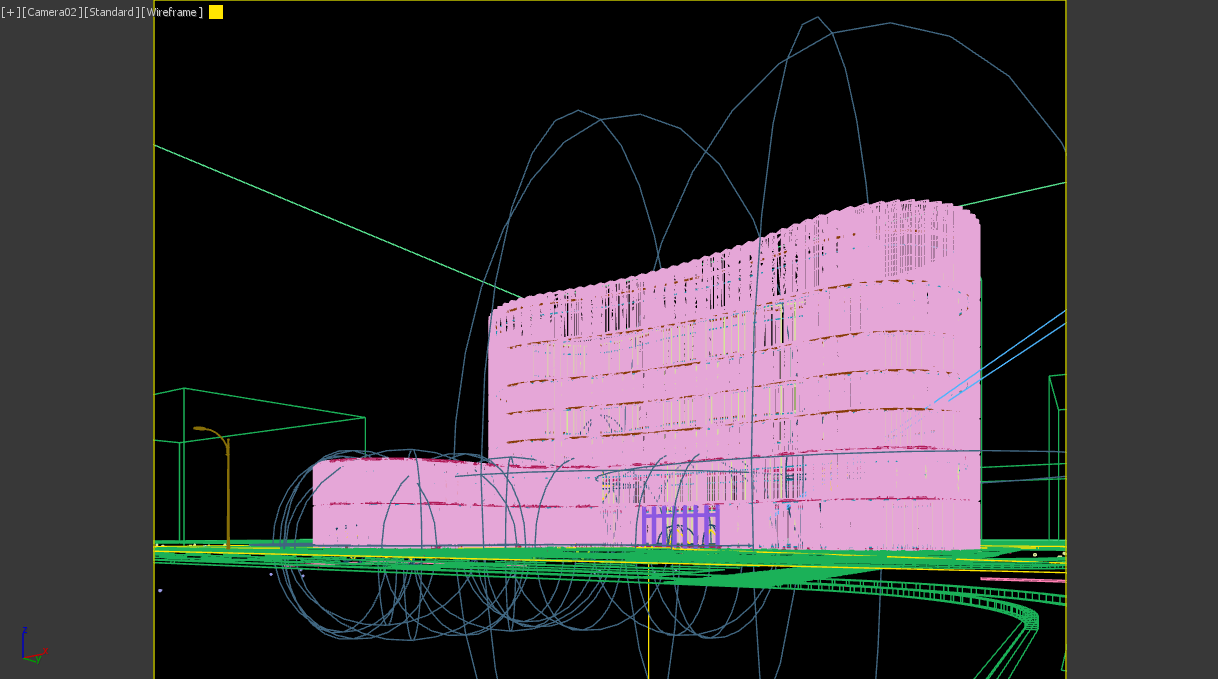Select the purple gate in front of the building
The height and width of the screenshot is (679, 1218).
(x=681, y=525)
